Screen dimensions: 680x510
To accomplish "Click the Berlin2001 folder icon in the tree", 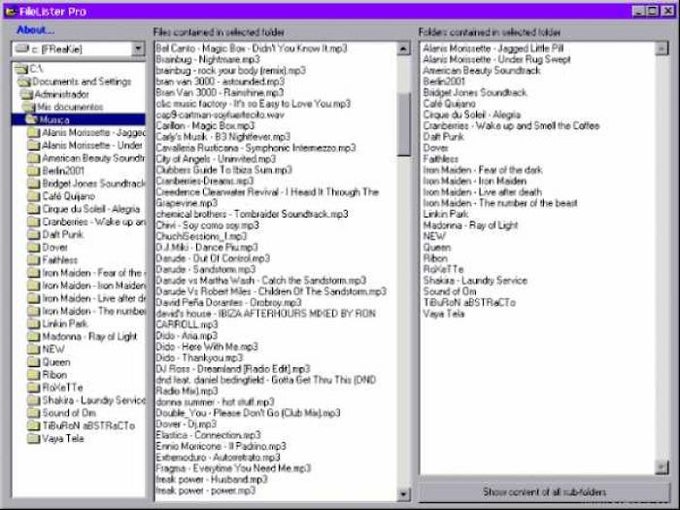I will point(33,171).
